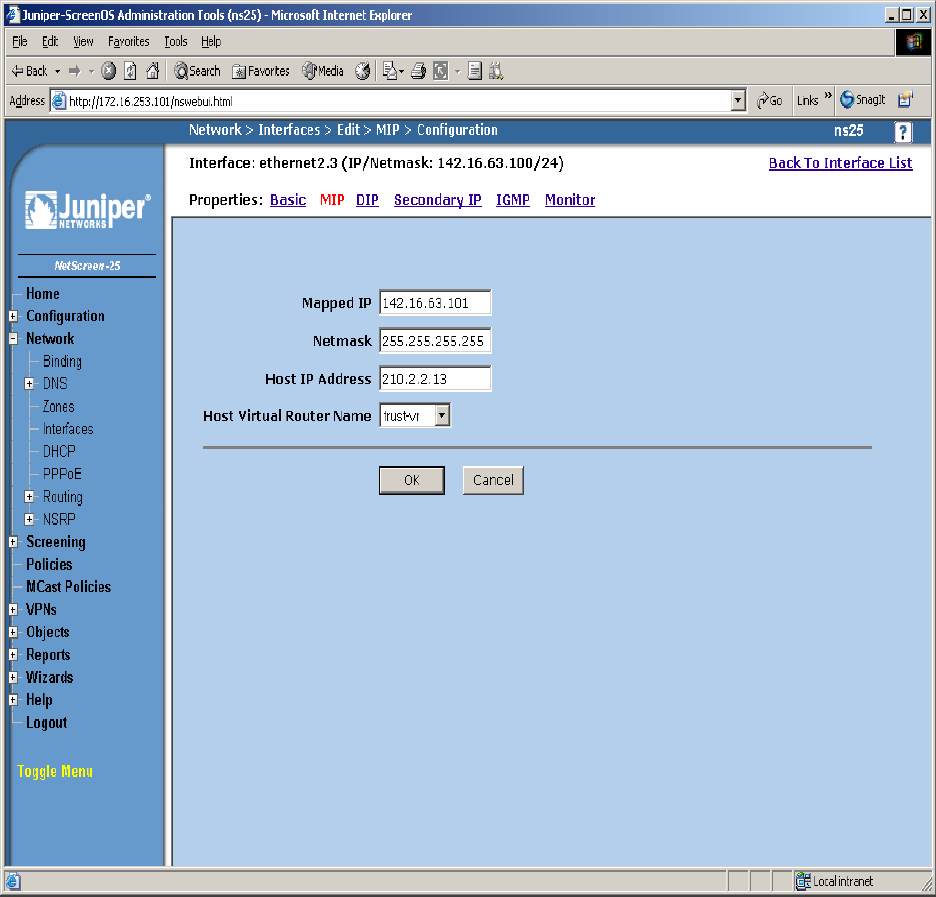Open the Favorites menu
This screenshot has width=936, height=897.
coord(128,41)
